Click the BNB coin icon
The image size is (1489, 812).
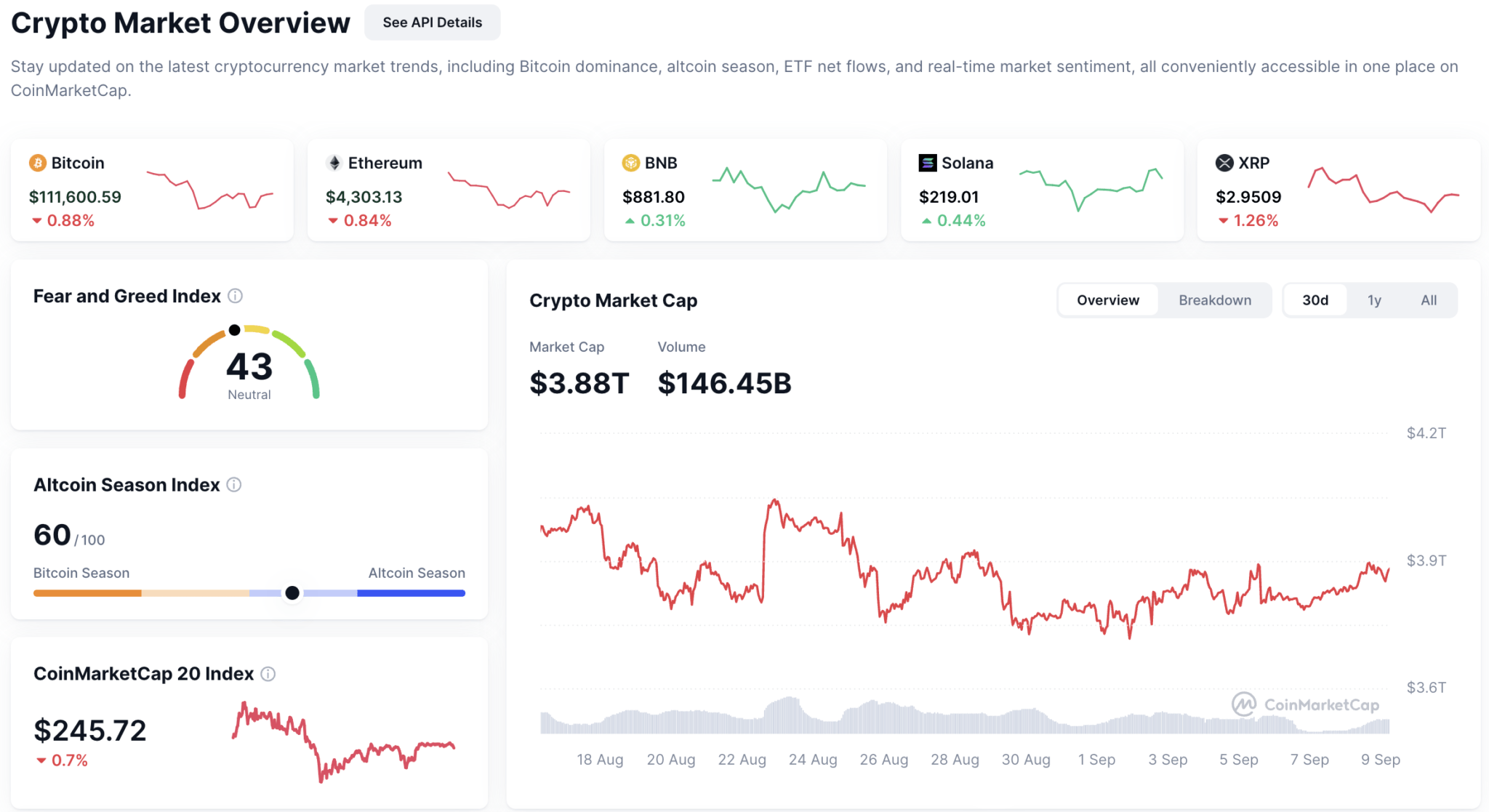[x=630, y=163]
